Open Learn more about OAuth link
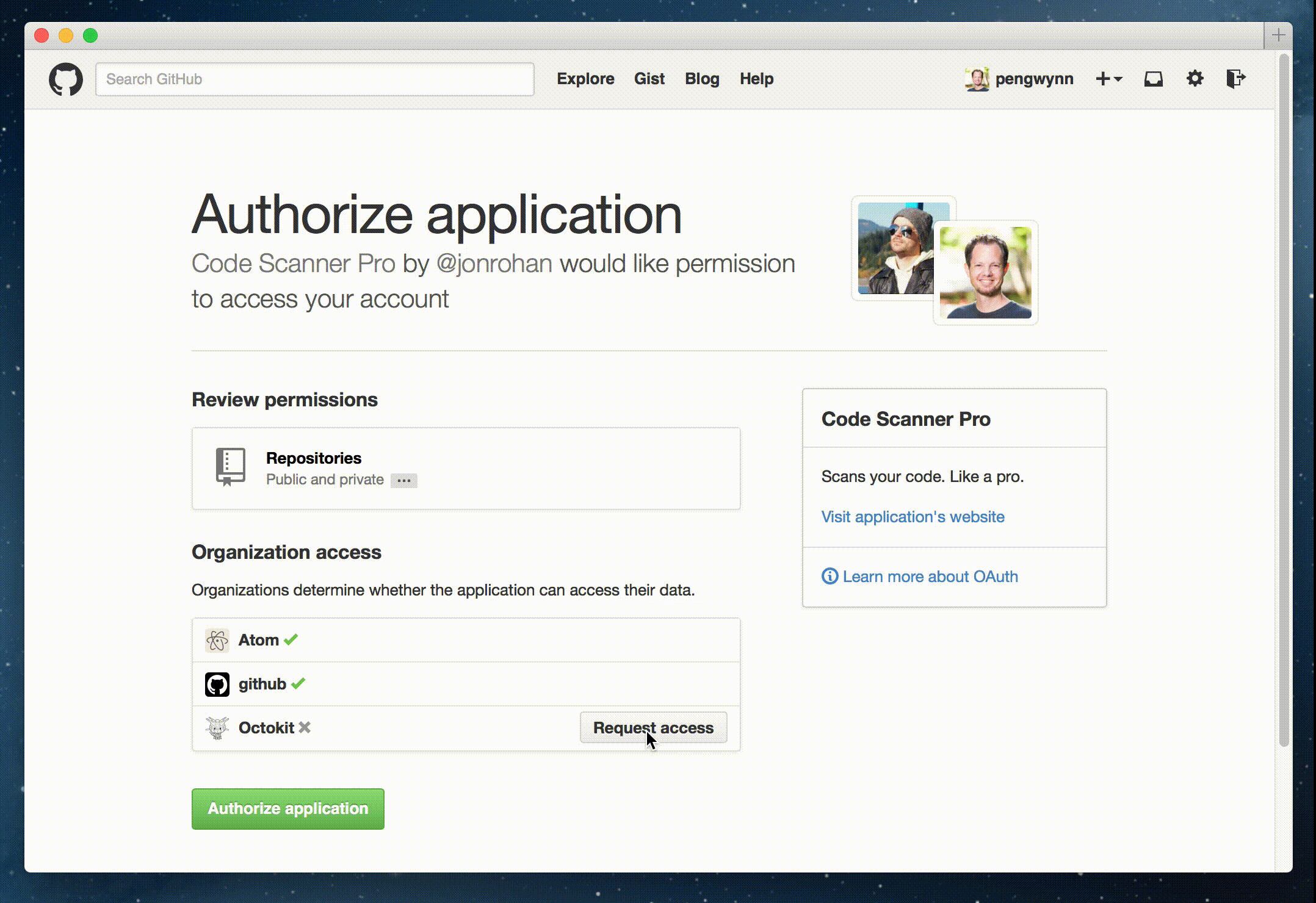The height and width of the screenshot is (903, 1316). tap(930, 577)
